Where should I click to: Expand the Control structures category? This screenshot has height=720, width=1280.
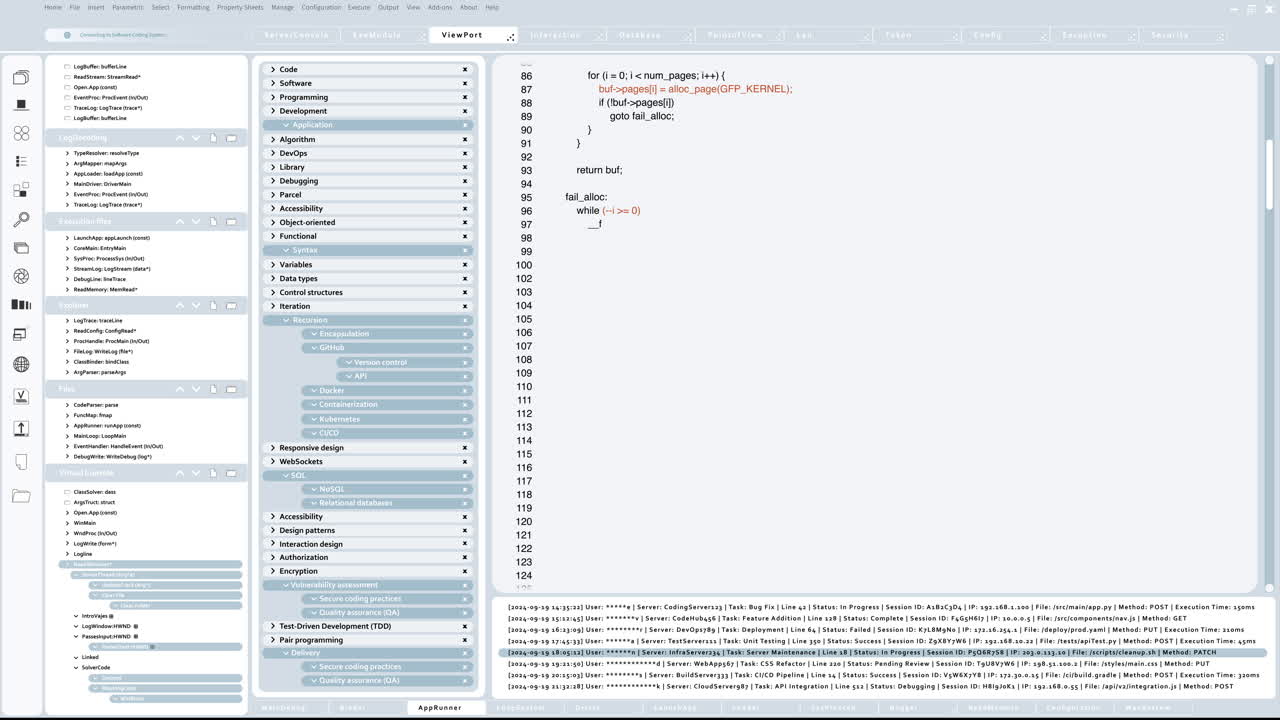272,292
